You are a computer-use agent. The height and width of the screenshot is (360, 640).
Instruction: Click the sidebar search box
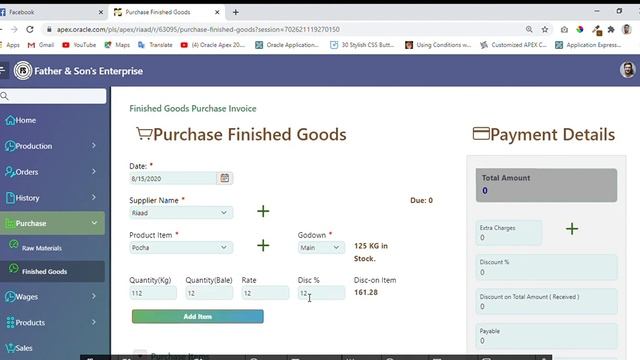pos(53,96)
